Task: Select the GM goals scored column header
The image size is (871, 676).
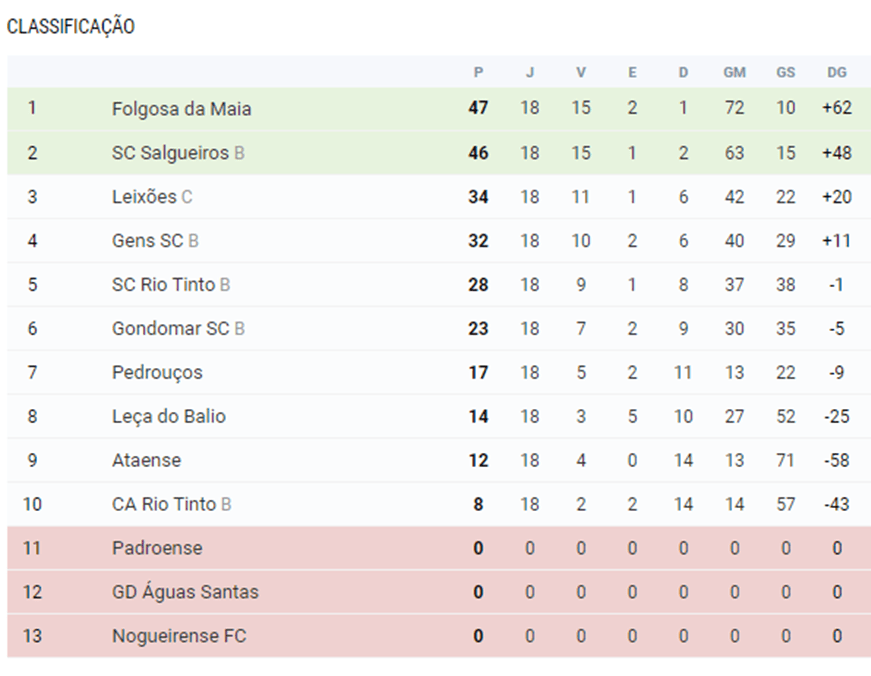Action: click(734, 72)
